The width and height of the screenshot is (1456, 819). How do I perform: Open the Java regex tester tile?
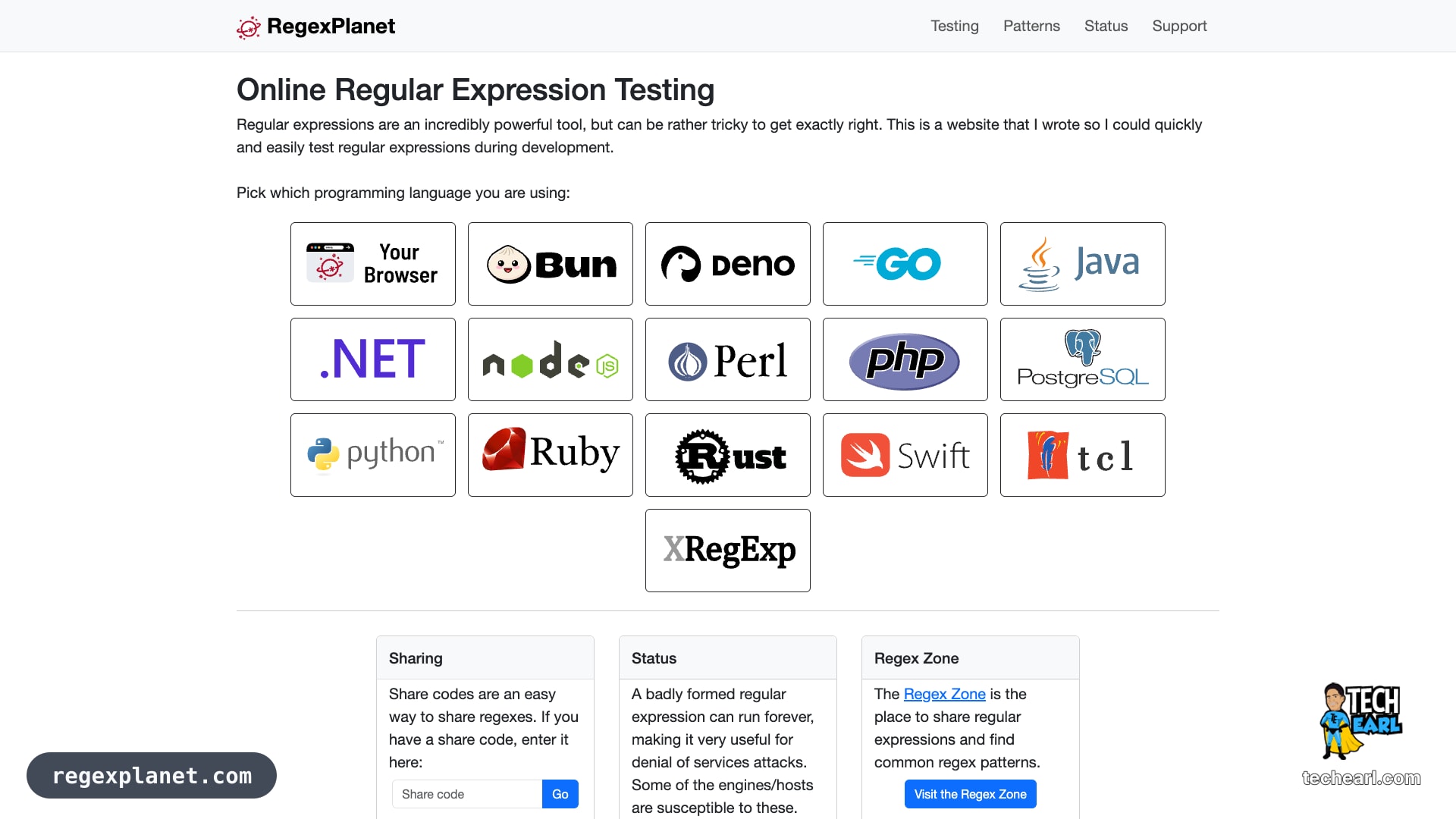tap(1083, 264)
